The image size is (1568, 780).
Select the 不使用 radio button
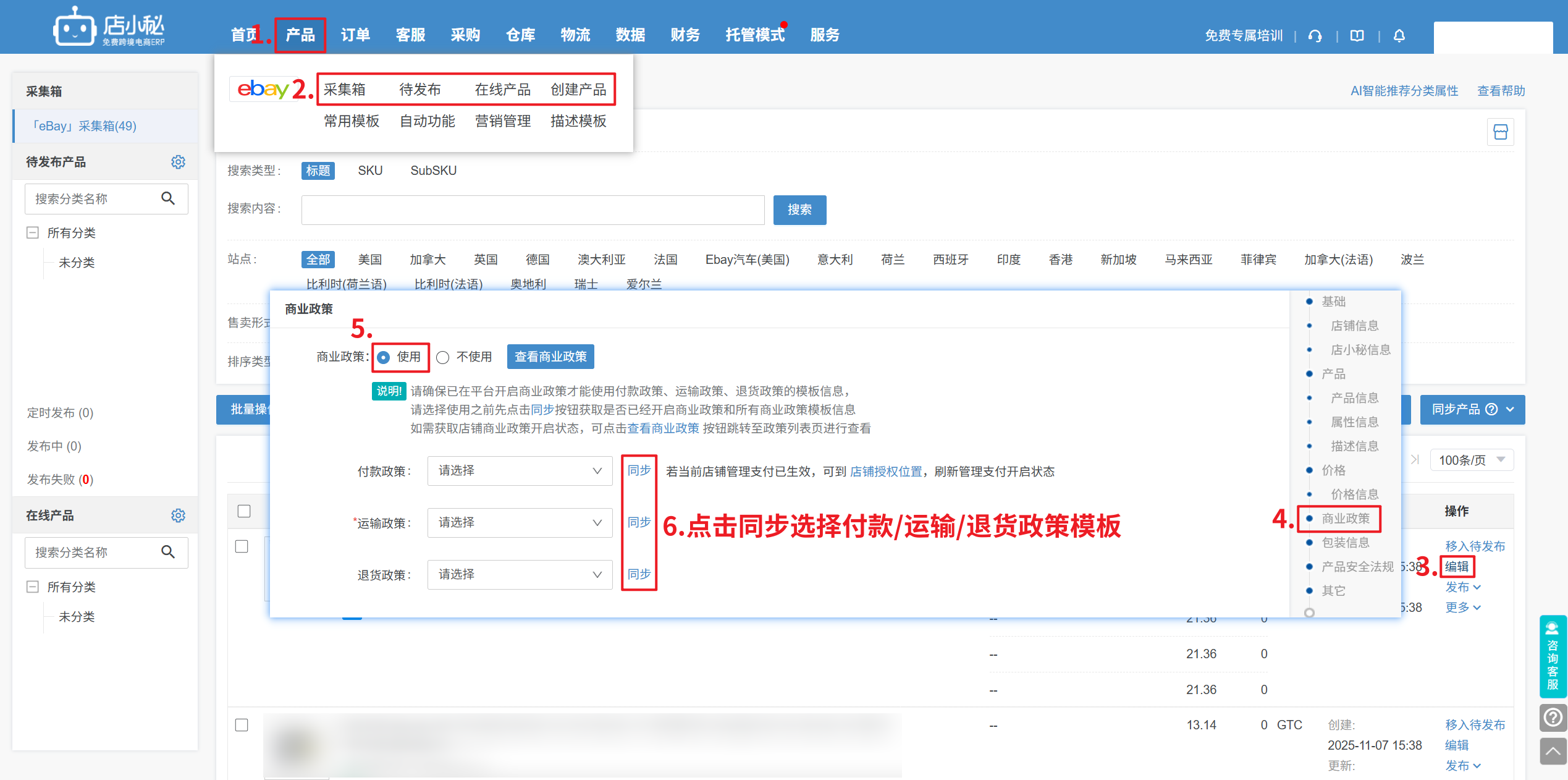443,357
